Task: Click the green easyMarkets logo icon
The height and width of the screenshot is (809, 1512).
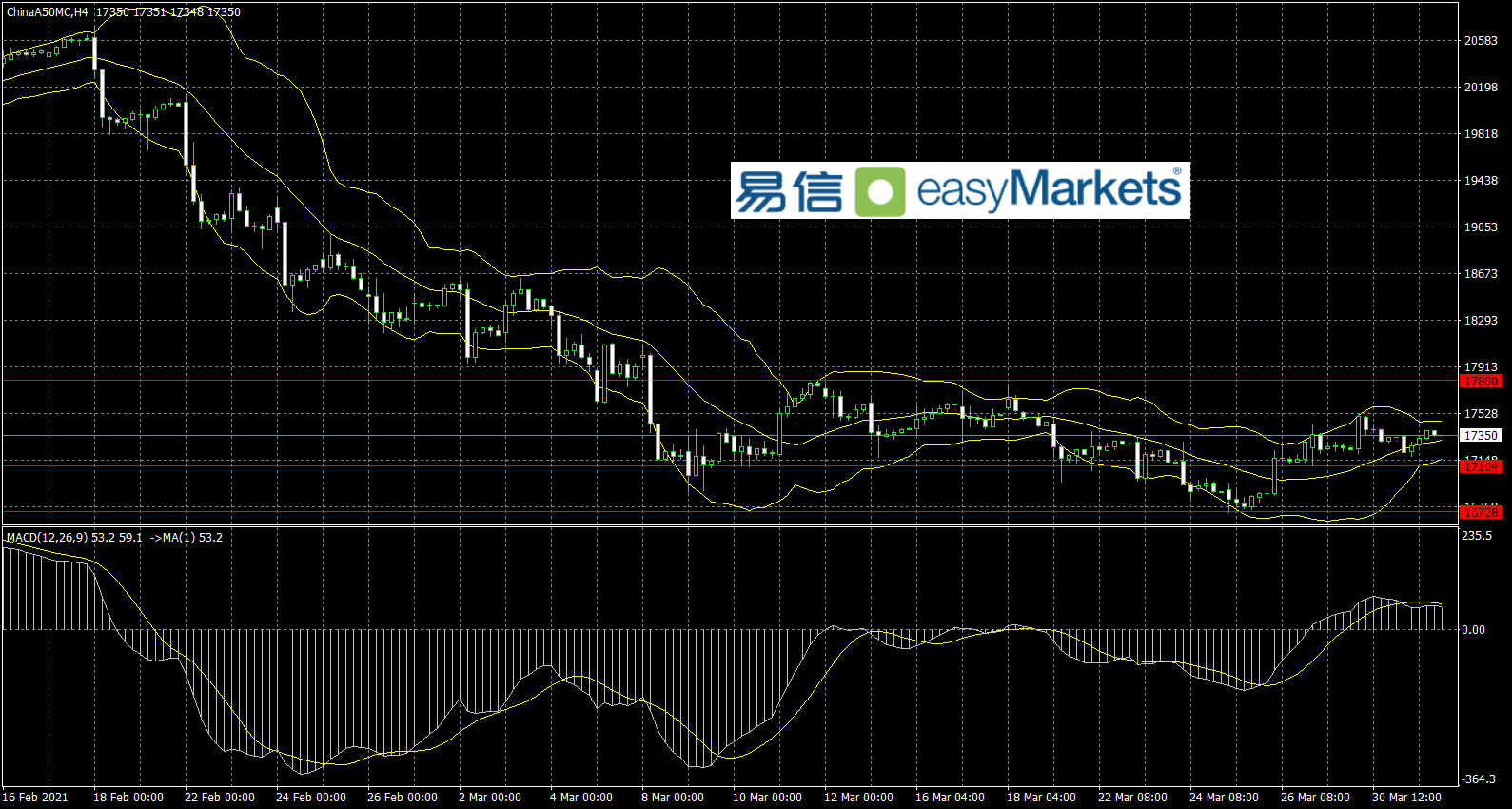Action: [x=879, y=191]
